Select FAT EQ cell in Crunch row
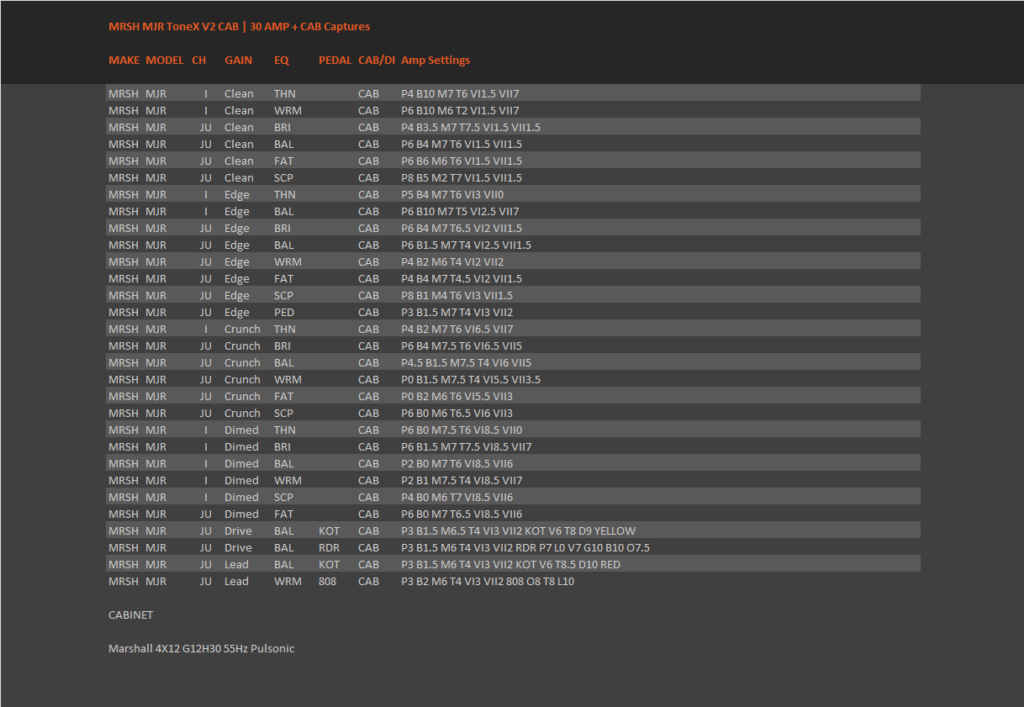The width and height of the screenshot is (1024, 707). [x=283, y=396]
